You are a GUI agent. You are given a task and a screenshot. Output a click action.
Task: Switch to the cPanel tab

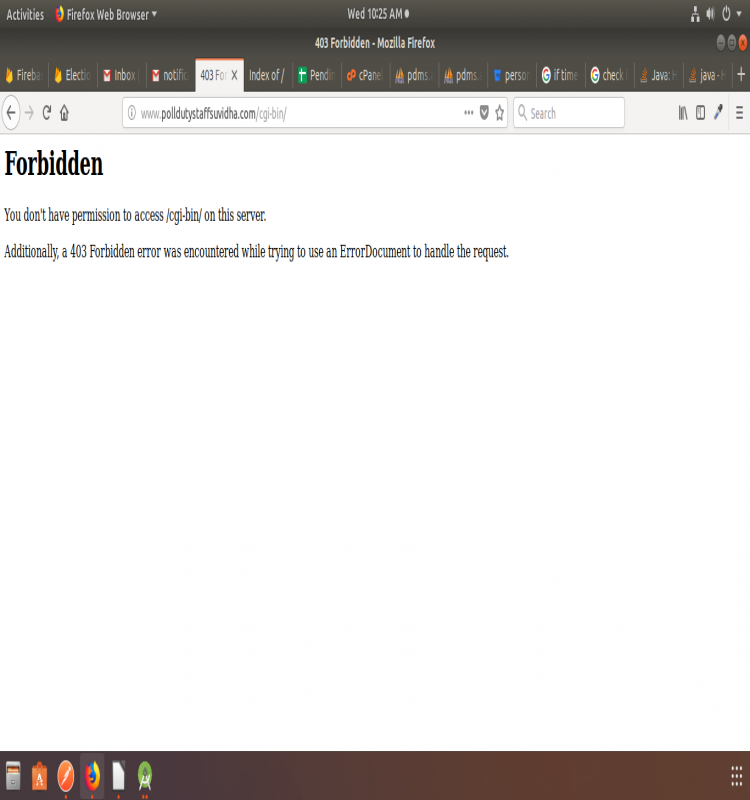coord(364,75)
